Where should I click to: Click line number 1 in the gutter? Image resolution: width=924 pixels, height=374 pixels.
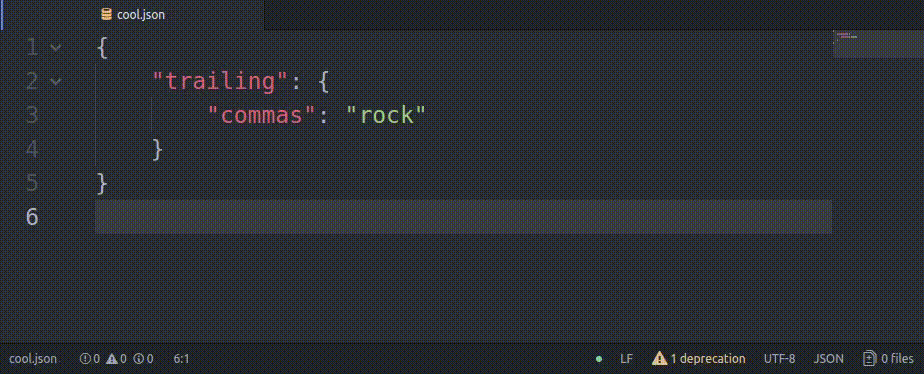point(32,47)
